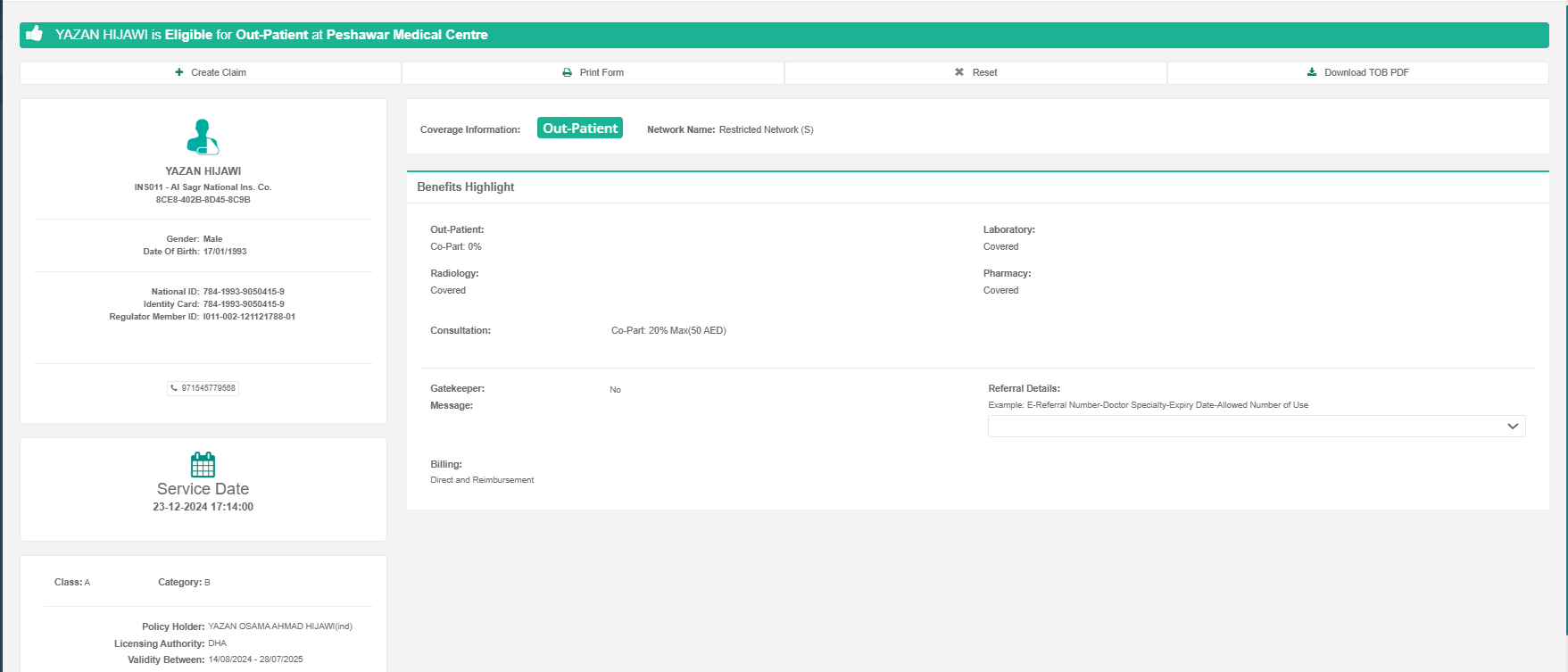Screen dimensions: 1568x672
Task: Click the thumbs-up eligibility icon
Action: coord(35,34)
